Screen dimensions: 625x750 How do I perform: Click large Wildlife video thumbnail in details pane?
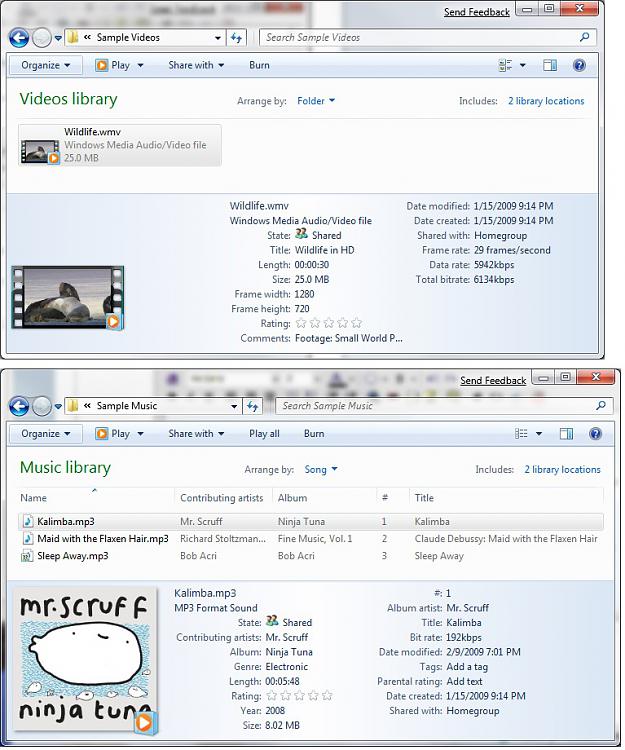click(67, 298)
